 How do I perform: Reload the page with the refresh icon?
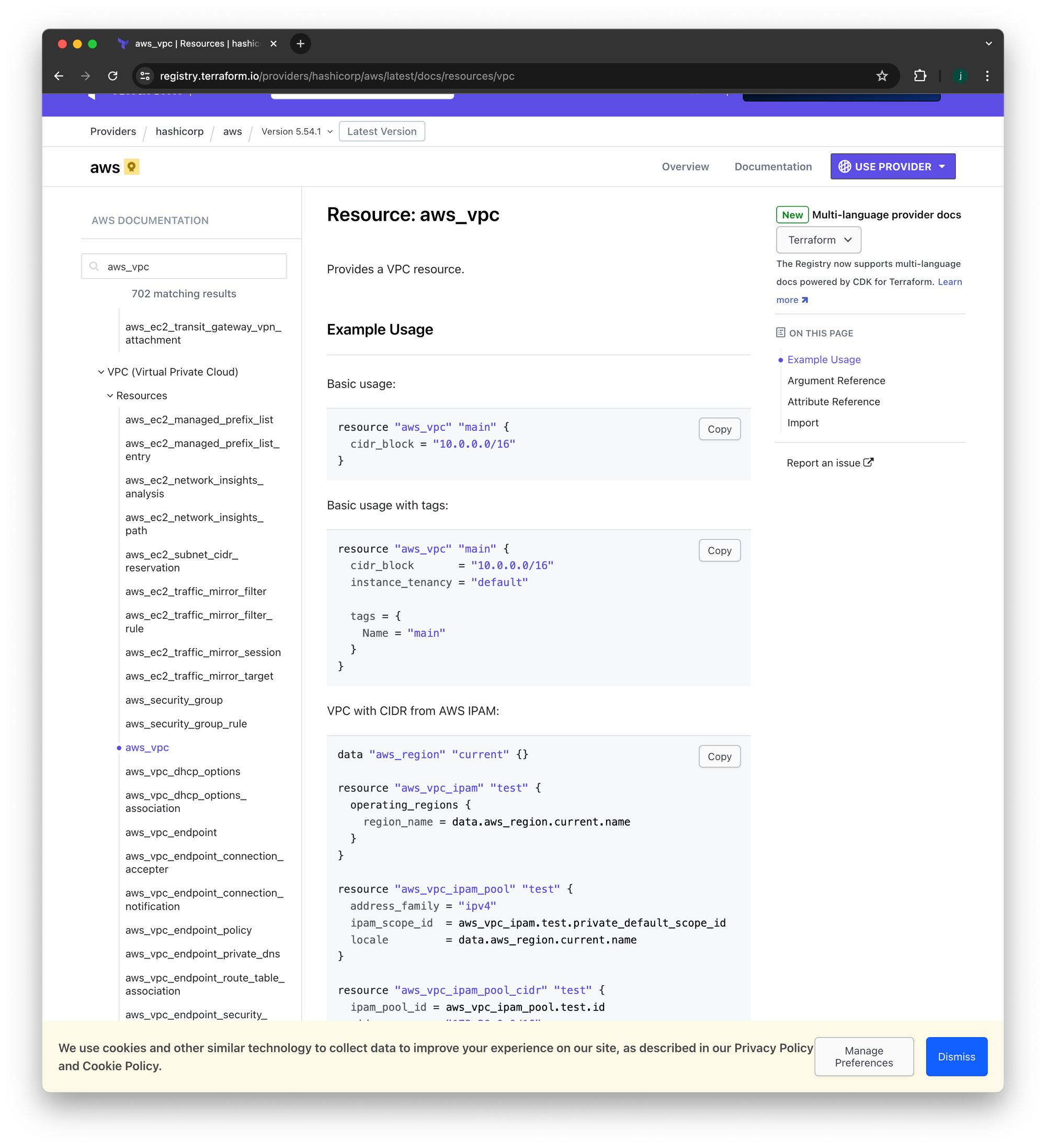click(112, 76)
